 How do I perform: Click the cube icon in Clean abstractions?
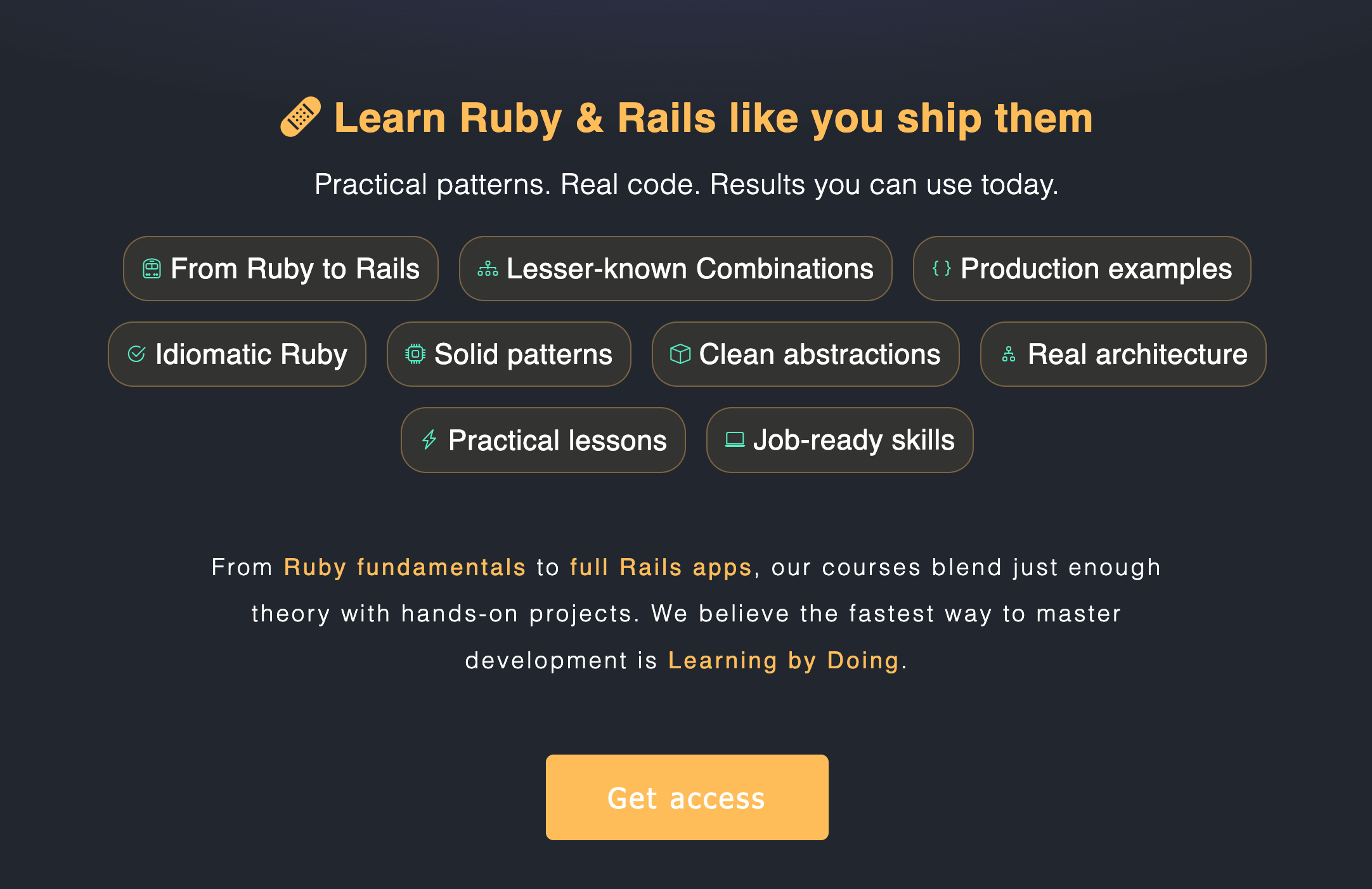pyautogui.click(x=680, y=354)
